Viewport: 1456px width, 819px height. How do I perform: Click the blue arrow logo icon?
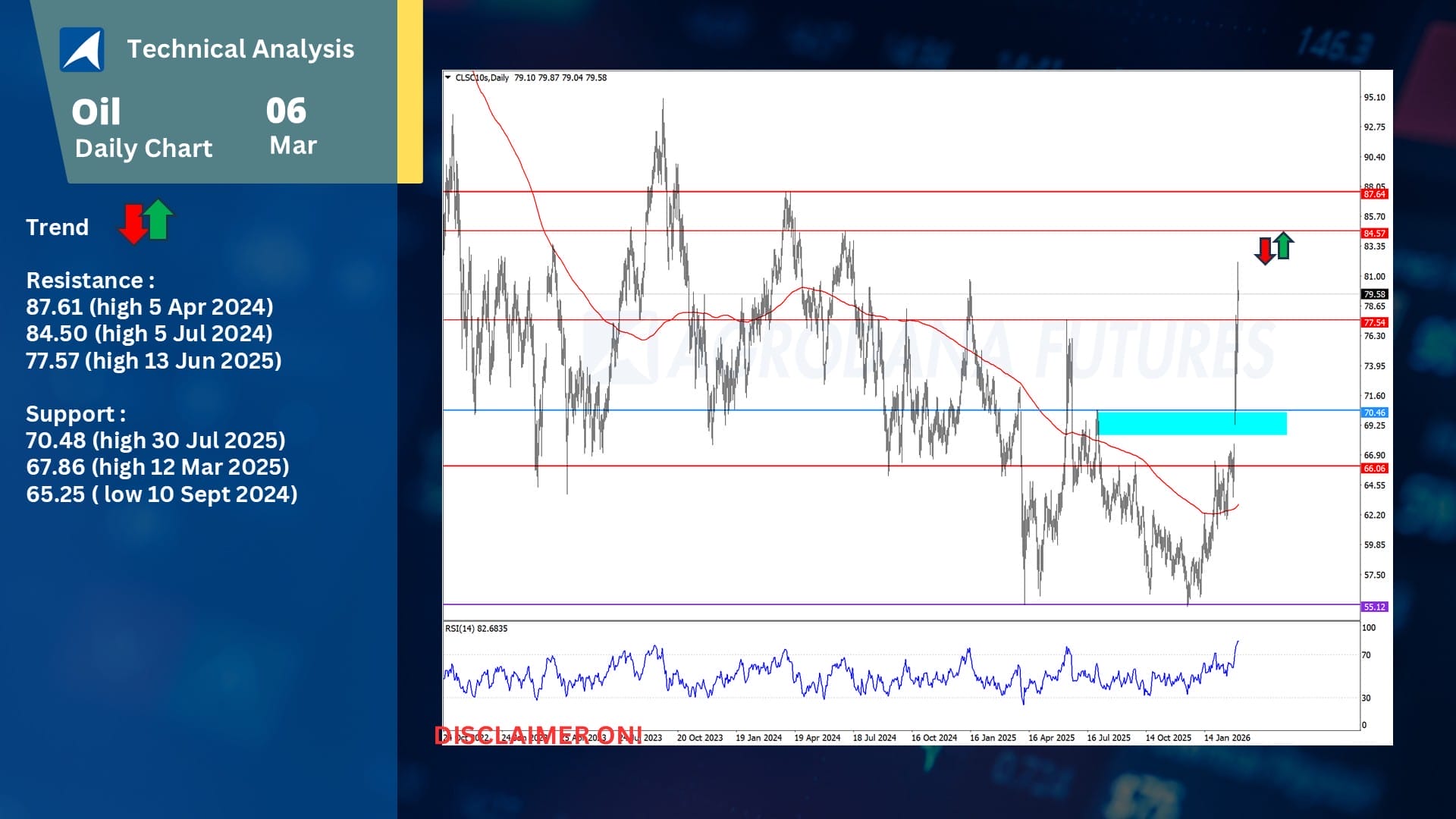82,50
